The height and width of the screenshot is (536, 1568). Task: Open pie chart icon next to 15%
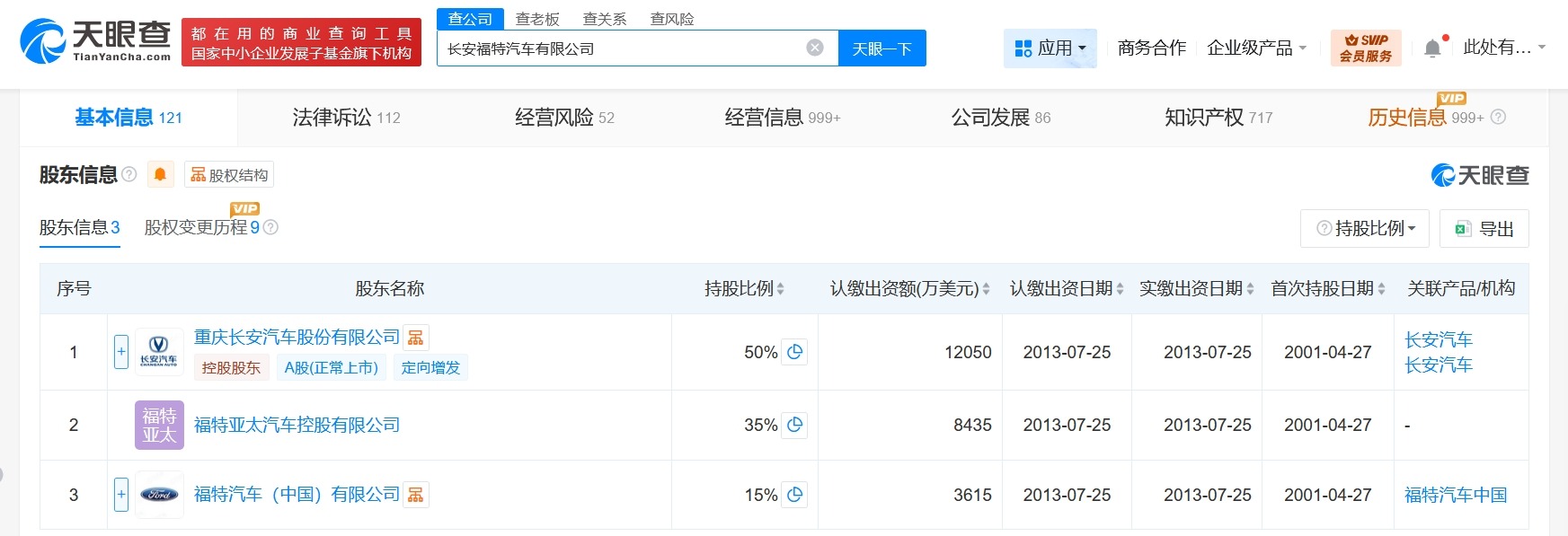coord(794,495)
